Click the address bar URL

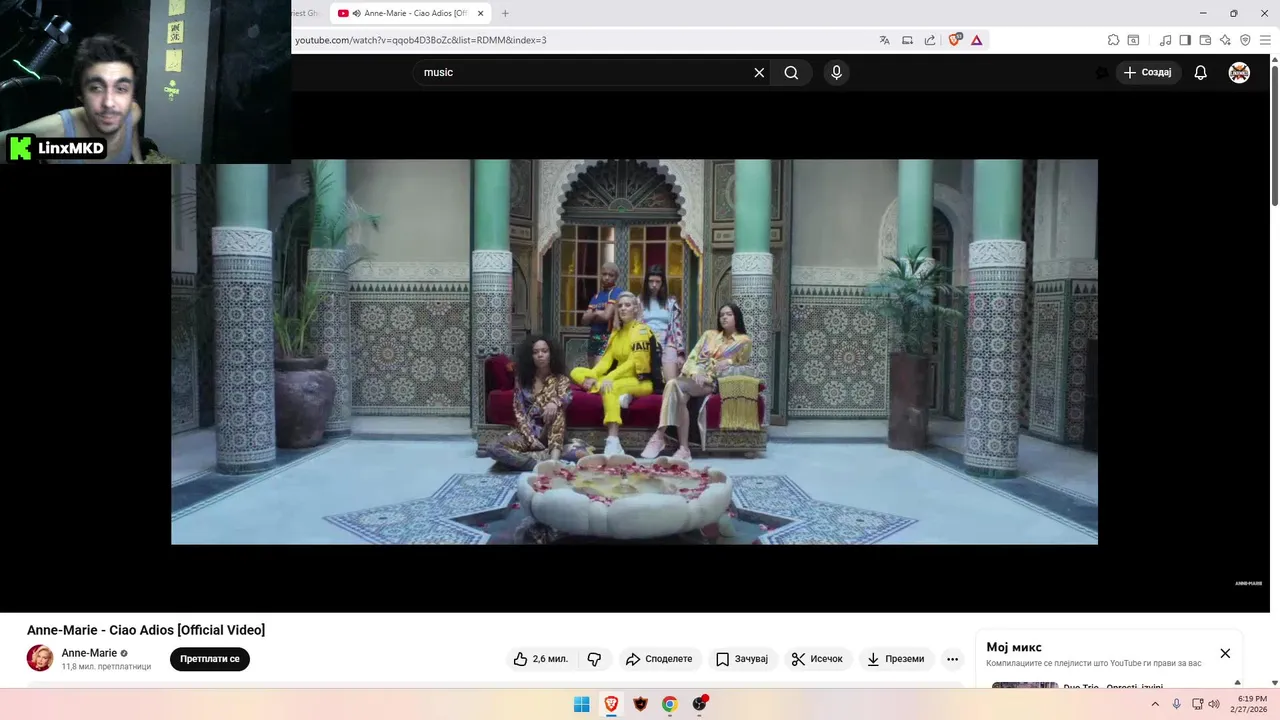tap(421, 40)
